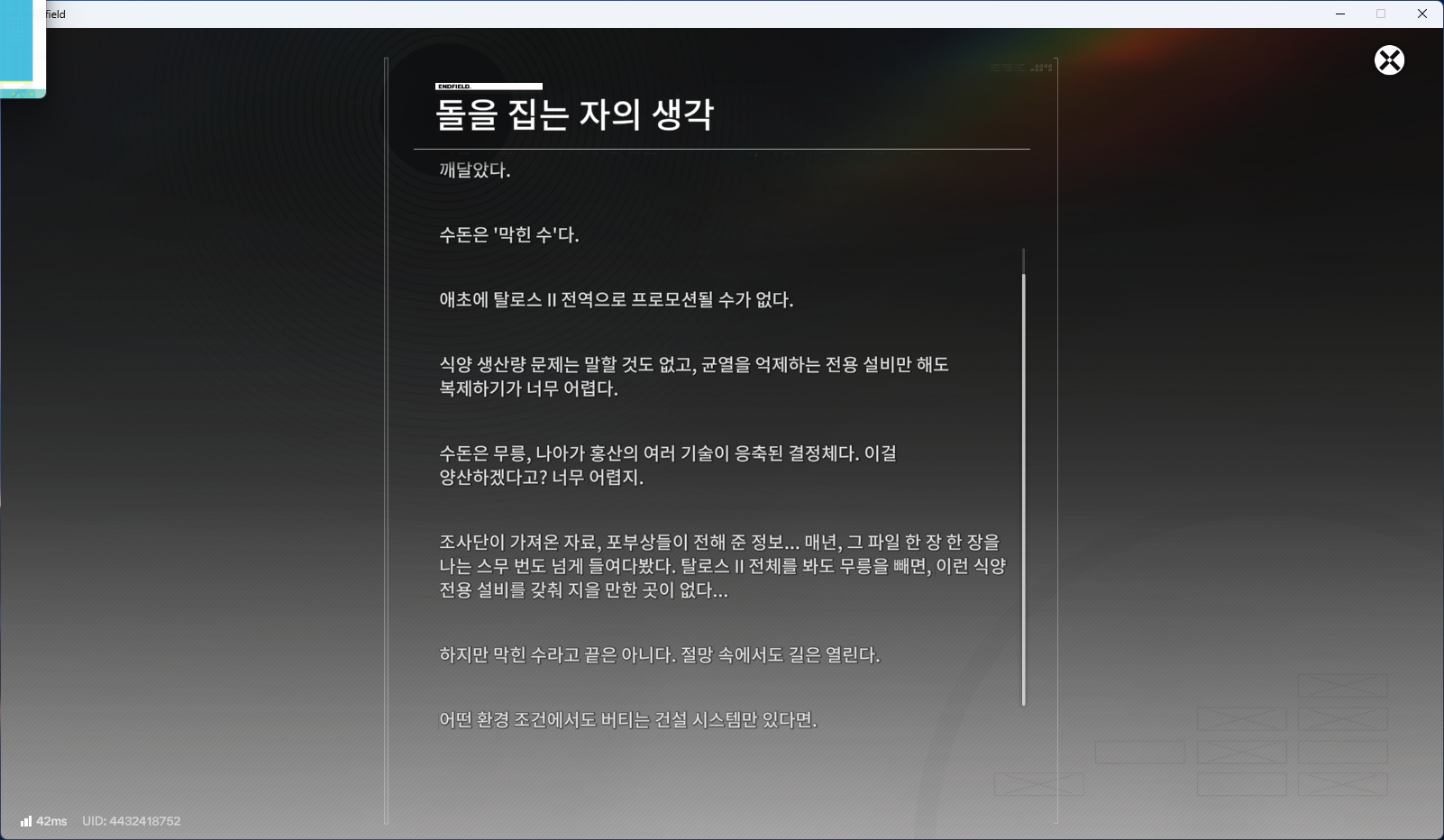Click the document scrollbar thumb

pyautogui.click(x=1023, y=488)
